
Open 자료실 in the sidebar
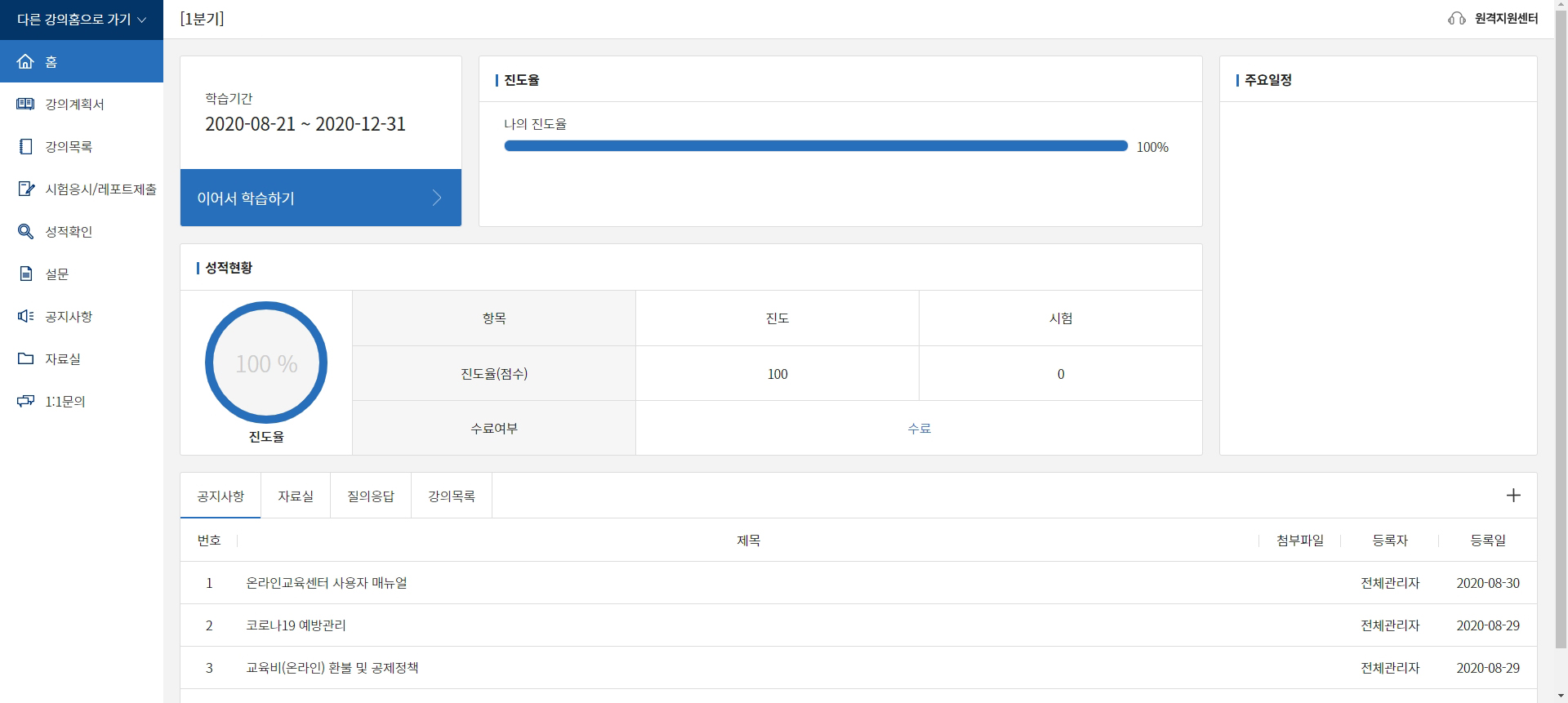(82, 358)
